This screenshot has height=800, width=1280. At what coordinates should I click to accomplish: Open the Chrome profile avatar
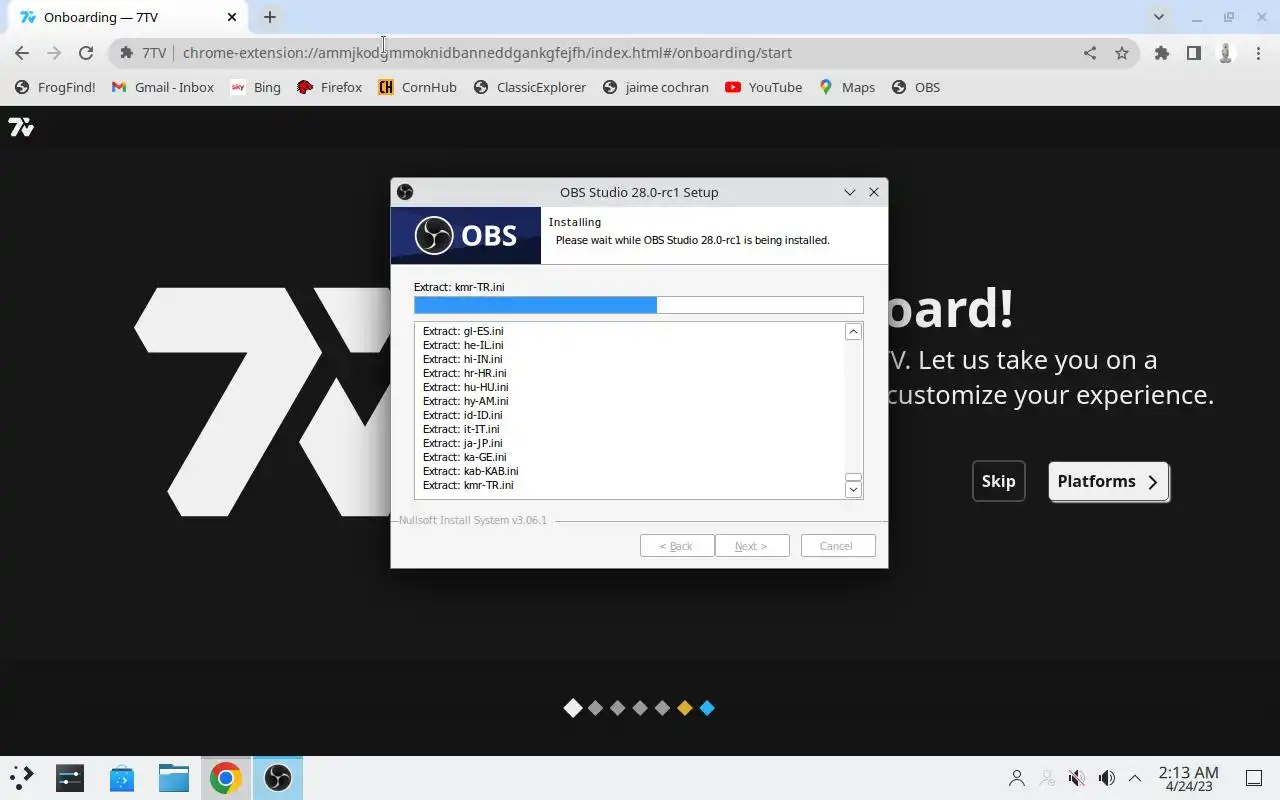(1226, 53)
